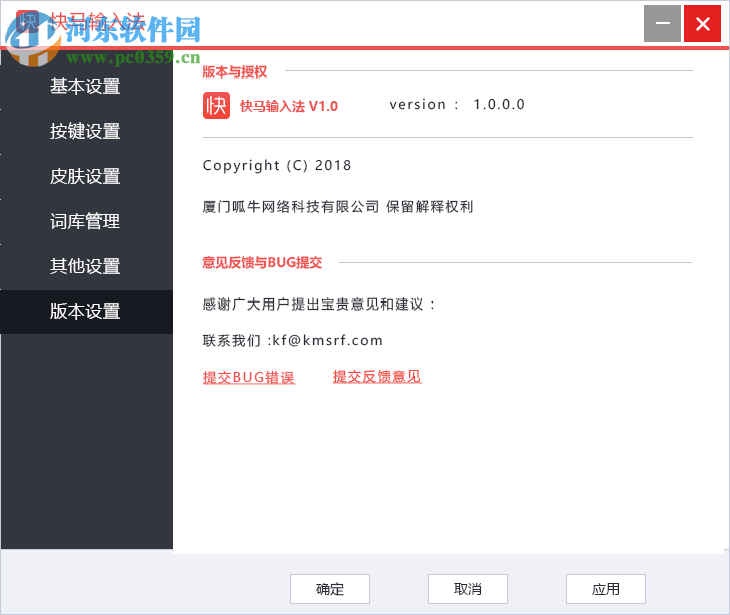The height and width of the screenshot is (615, 730).
Task: Click the 意见反馈与BUG提交 section heading
Action: pyautogui.click(x=262, y=263)
